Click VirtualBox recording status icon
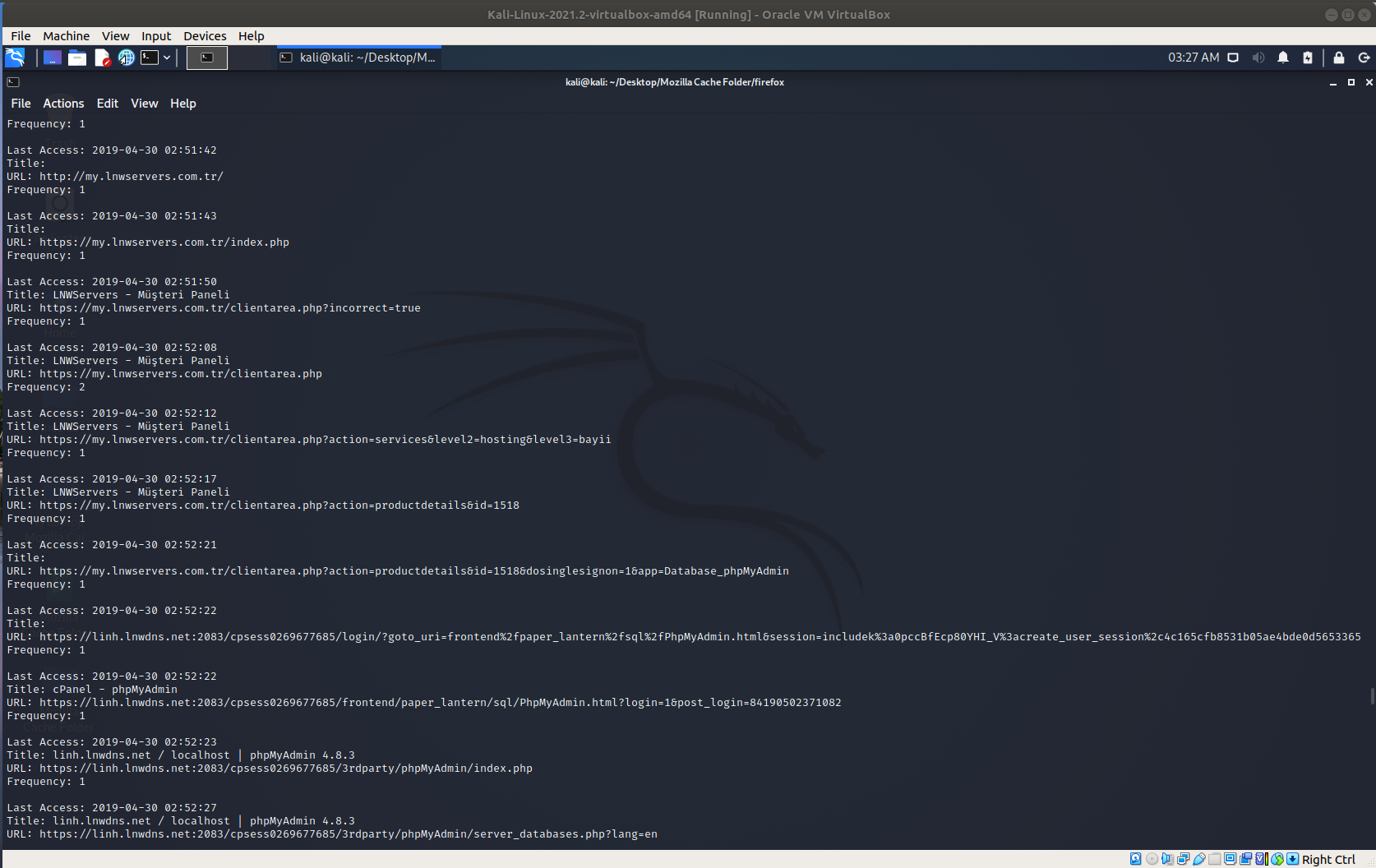This screenshot has width=1376, height=868. pos(1246,859)
